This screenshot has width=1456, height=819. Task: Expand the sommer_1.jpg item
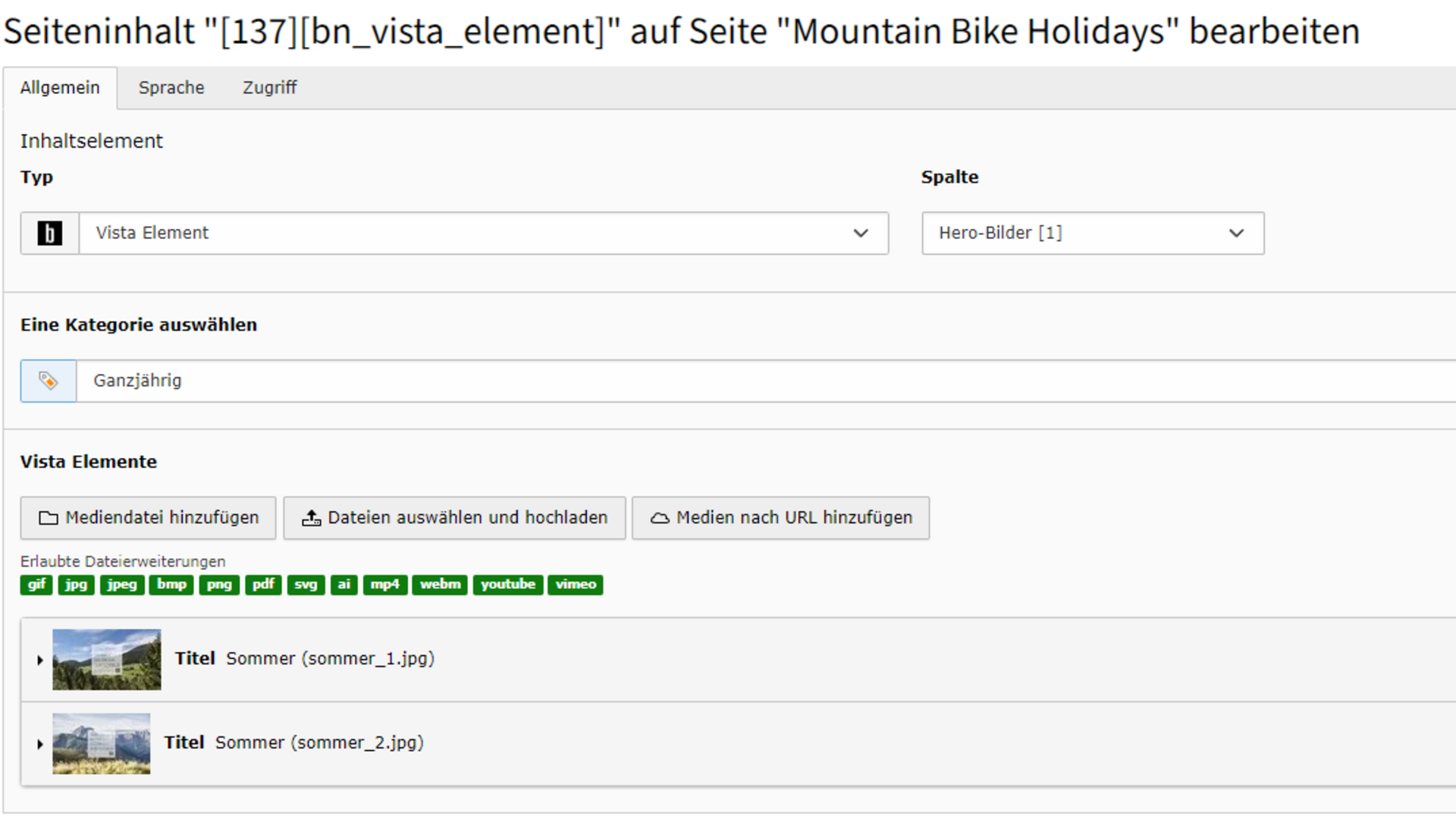pos(40,660)
